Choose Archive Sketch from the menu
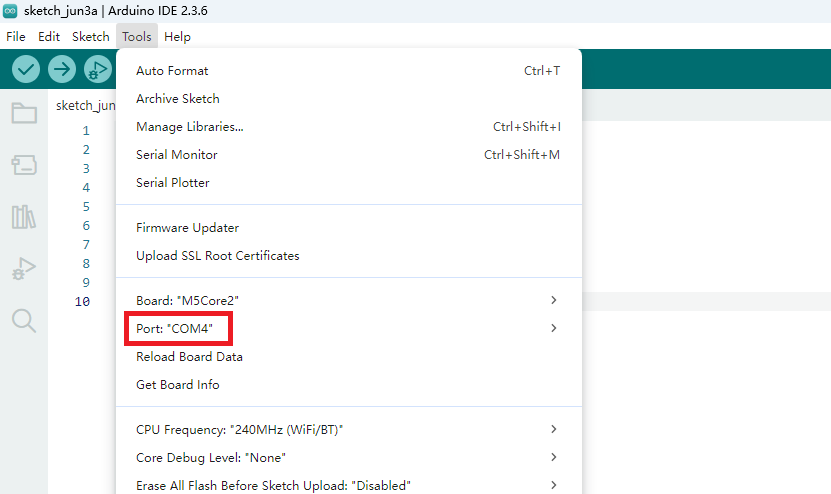The image size is (831, 494). (349, 99)
